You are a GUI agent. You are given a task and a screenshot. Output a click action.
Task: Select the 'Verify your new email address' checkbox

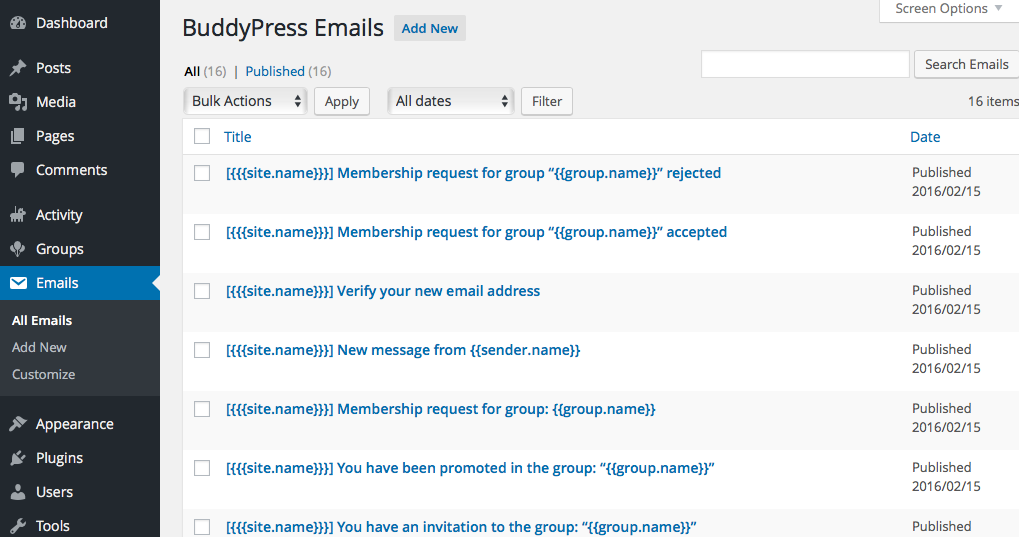tap(202, 291)
